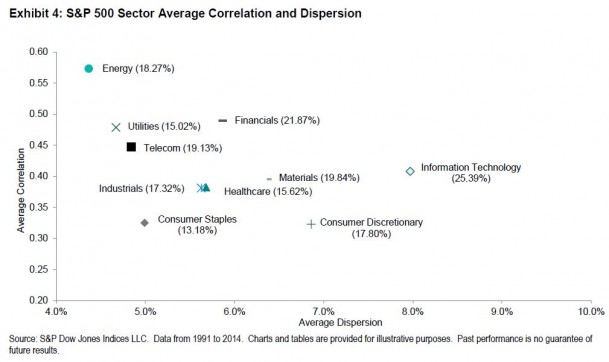Select the Telecom (19.13%) label
Image resolution: width=609 pixels, height=362 pixels.
tap(183, 148)
